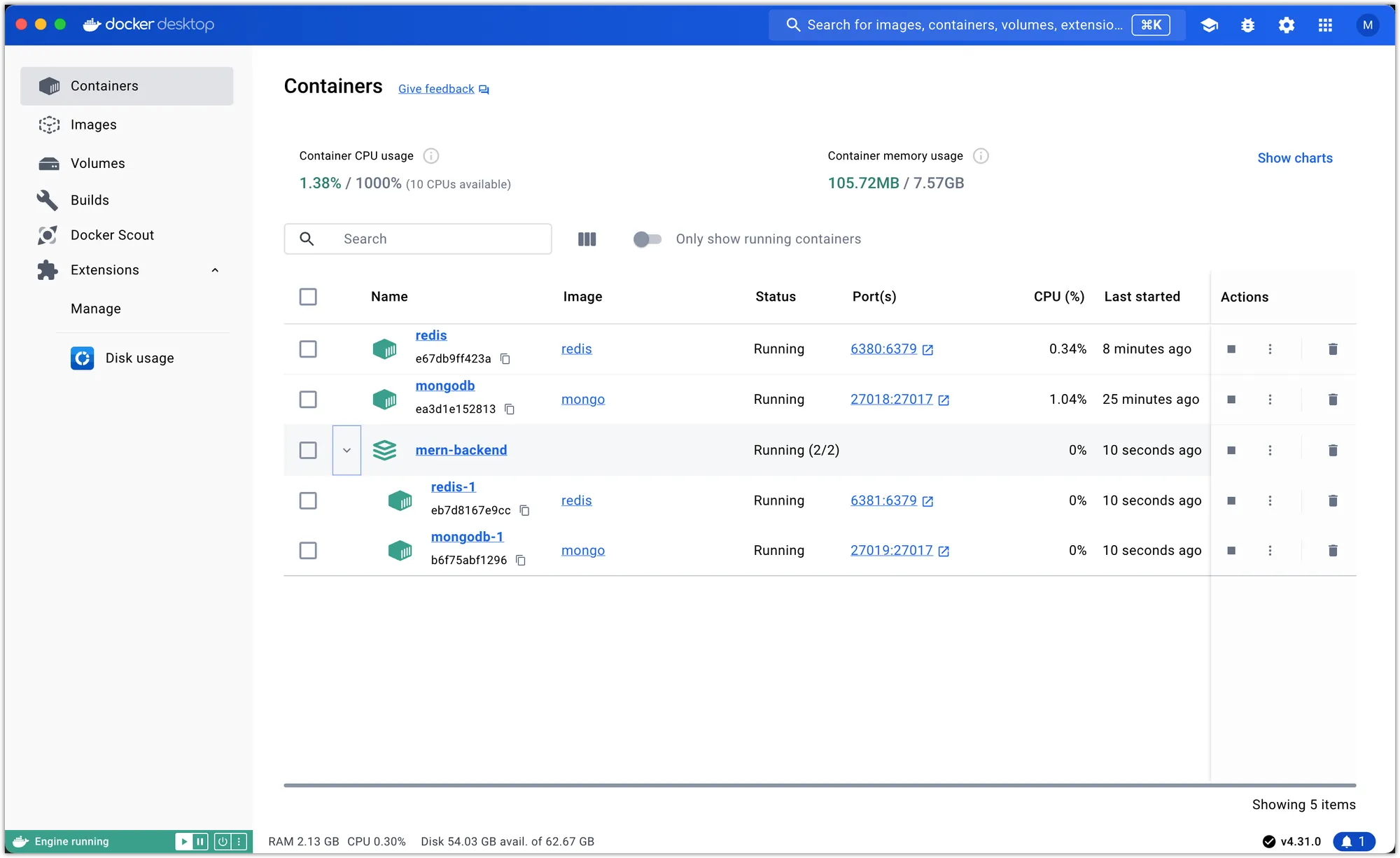This screenshot has width=1400, height=858.
Task: Open the manage columns icon
Action: pos(587,239)
